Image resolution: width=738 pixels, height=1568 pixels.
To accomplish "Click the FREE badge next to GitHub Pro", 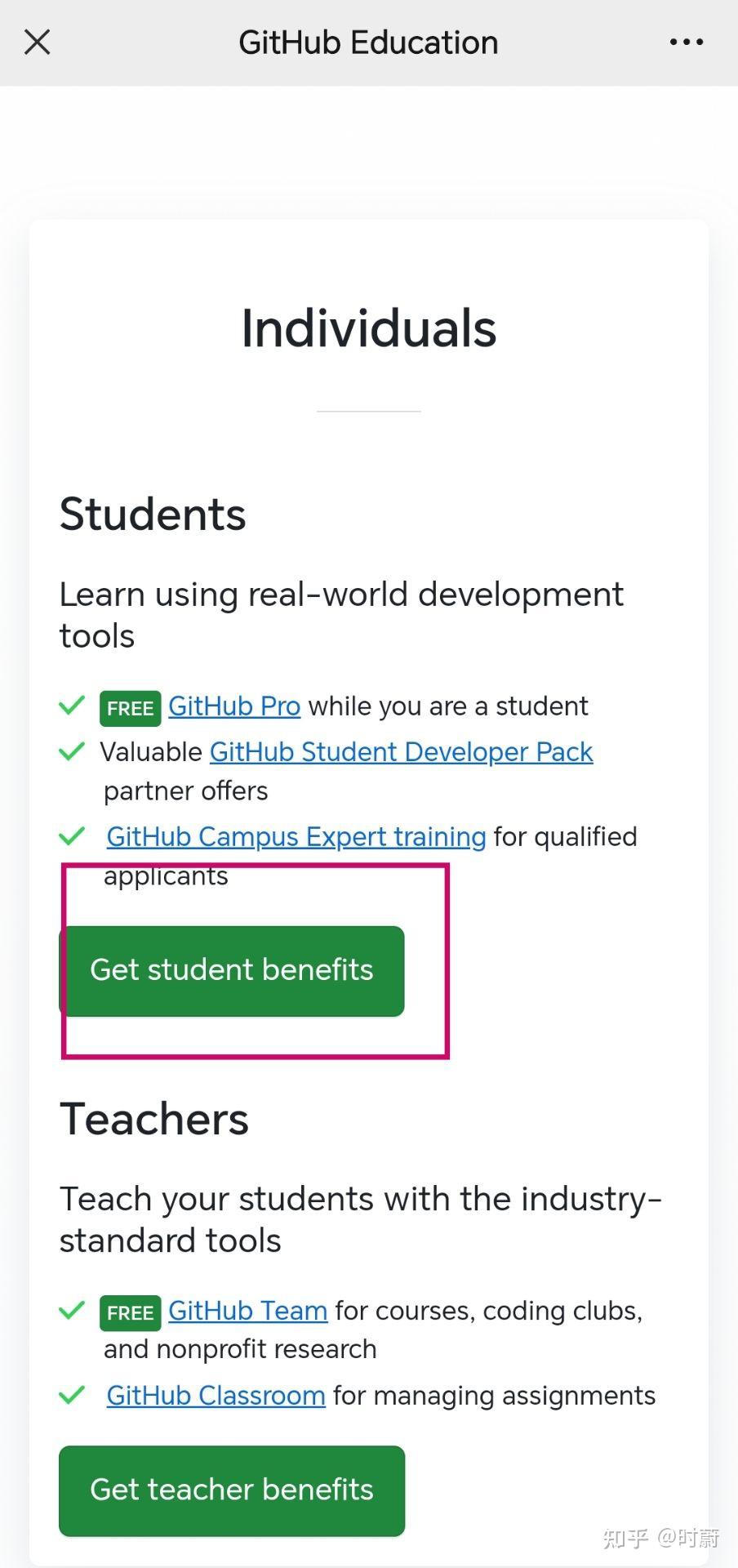I will tap(130, 708).
